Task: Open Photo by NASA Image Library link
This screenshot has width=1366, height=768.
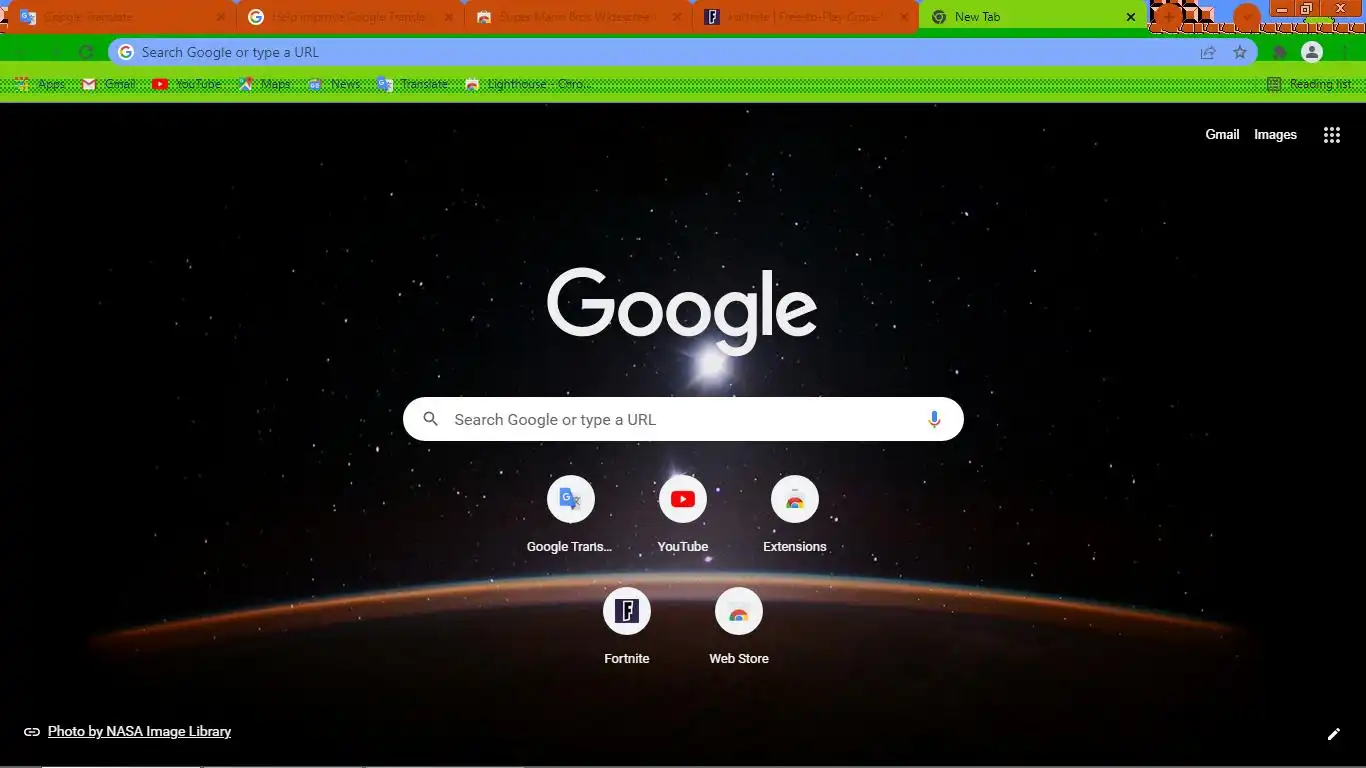Action: point(139,732)
